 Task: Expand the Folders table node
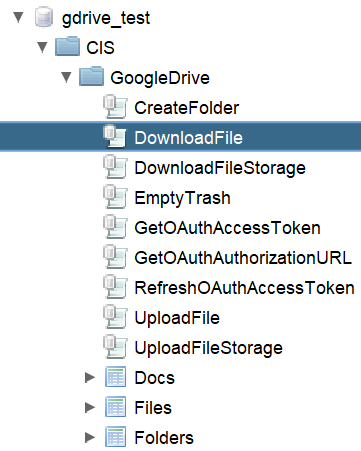pyautogui.click(x=90, y=437)
